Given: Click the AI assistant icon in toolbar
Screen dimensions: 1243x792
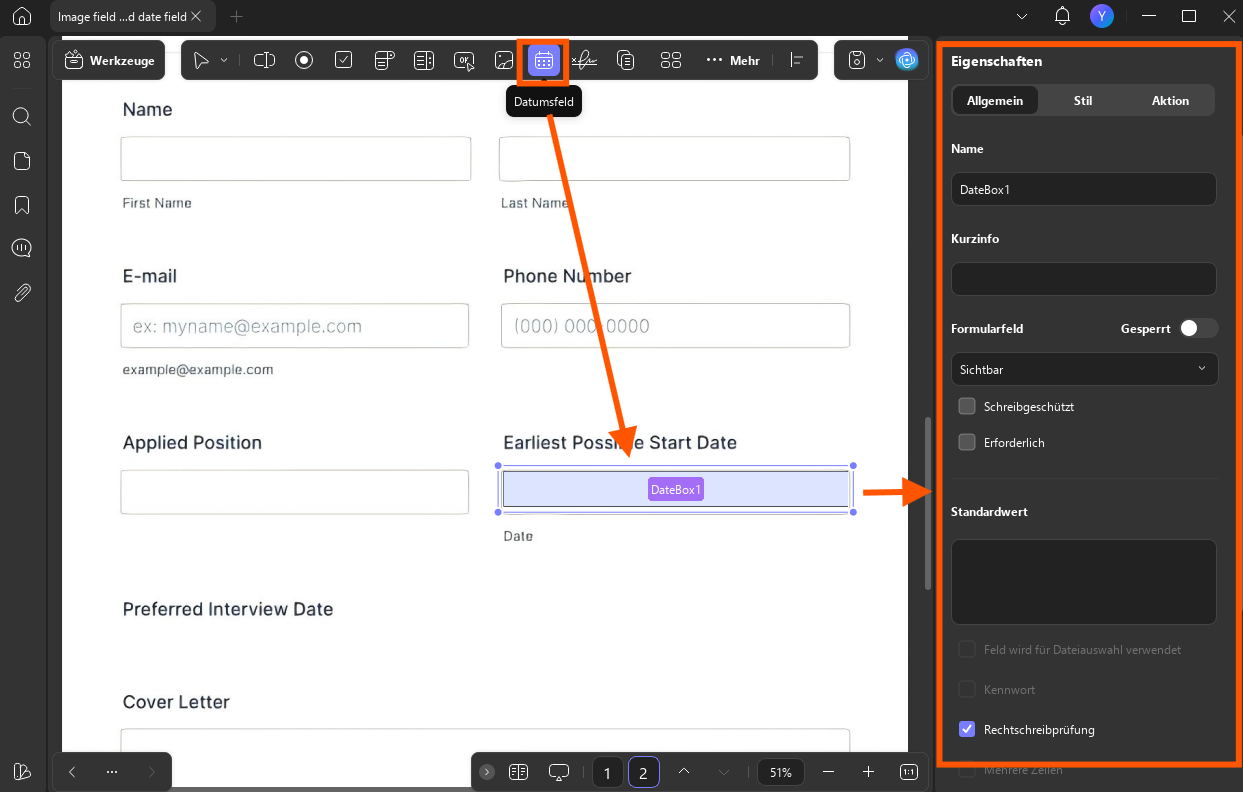Looking at the screenshot, I should pyautogui.click(x=907, y=60).
